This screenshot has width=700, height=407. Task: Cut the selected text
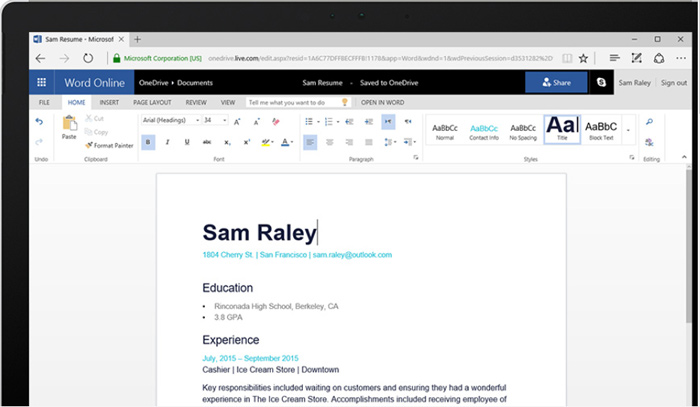[95, 118]
